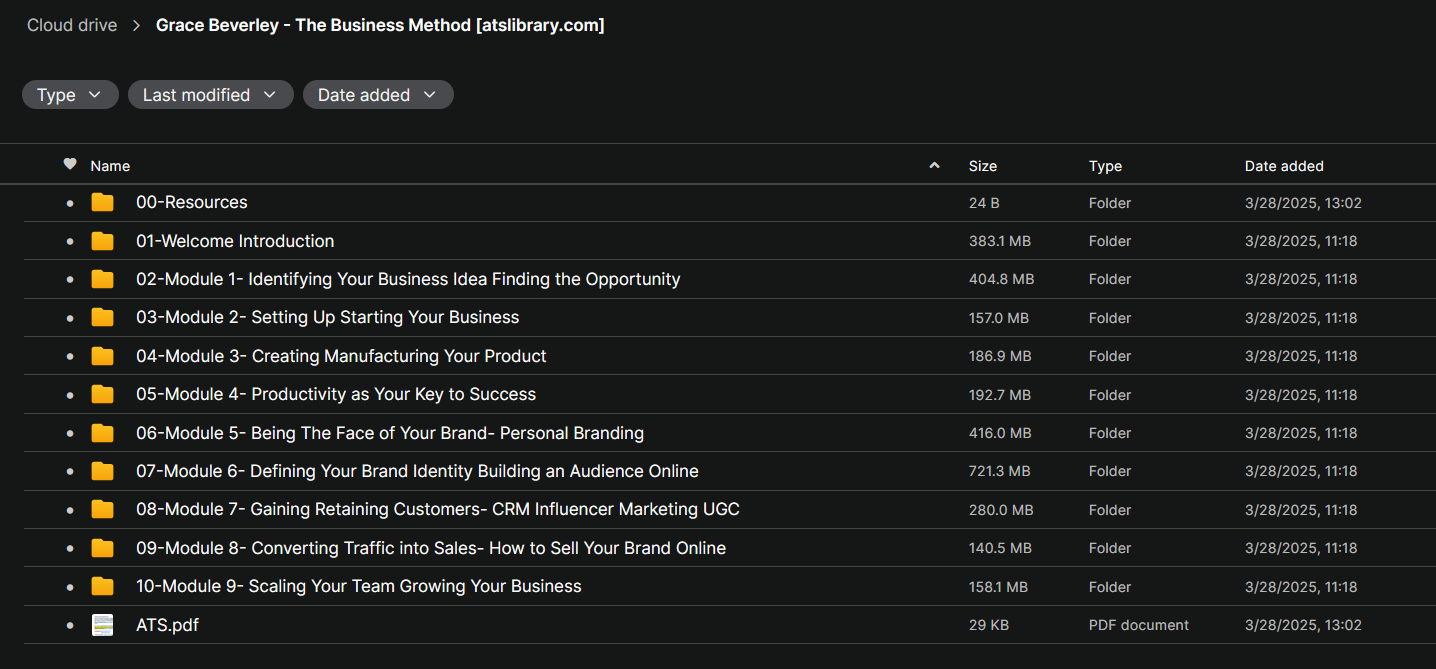The width and height of the screenshot is (1436, 669).
Task: Sort files by Size column header
Action: point(982,166)
